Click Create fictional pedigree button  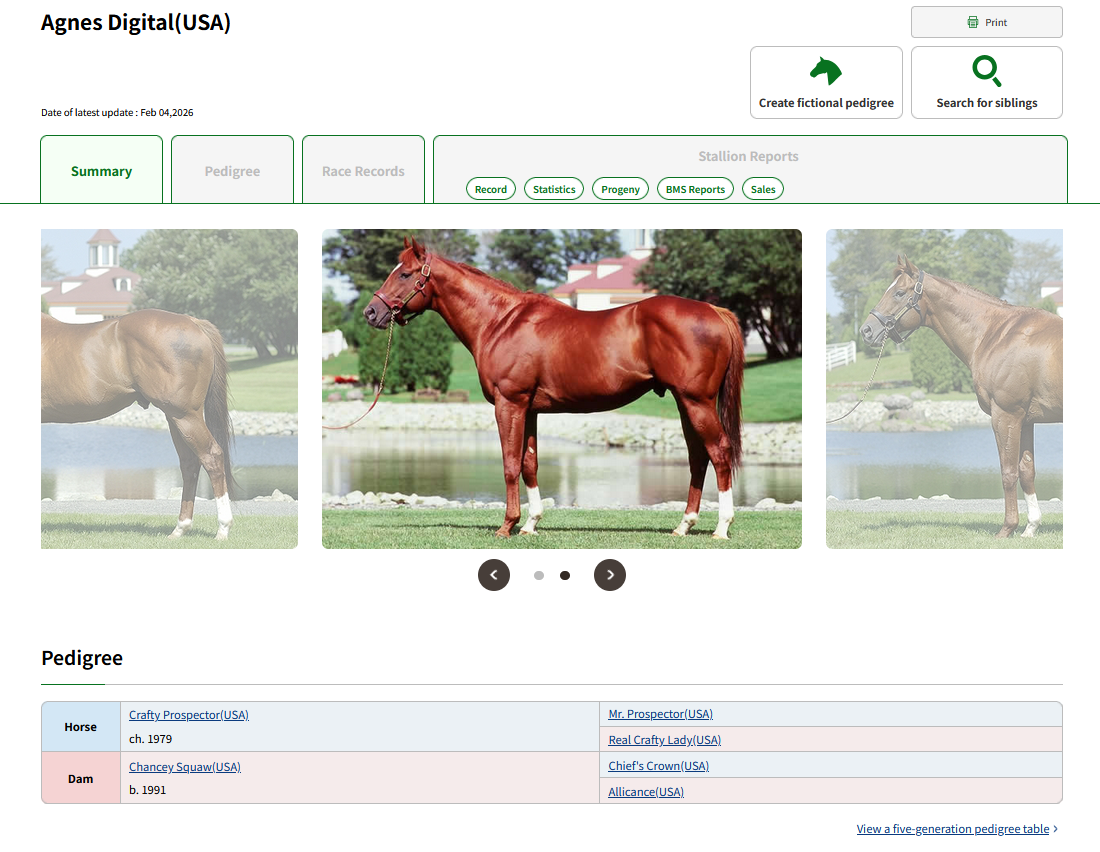(826, 83)
